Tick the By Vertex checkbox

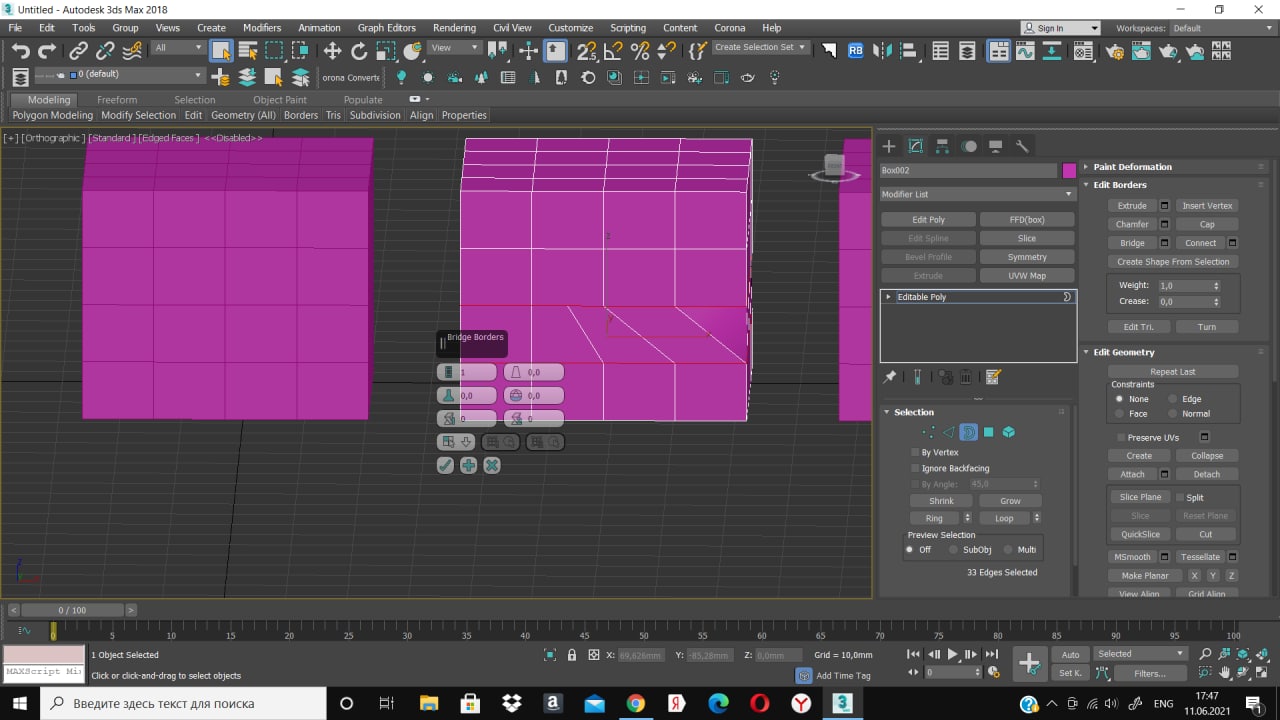(915, 452)
